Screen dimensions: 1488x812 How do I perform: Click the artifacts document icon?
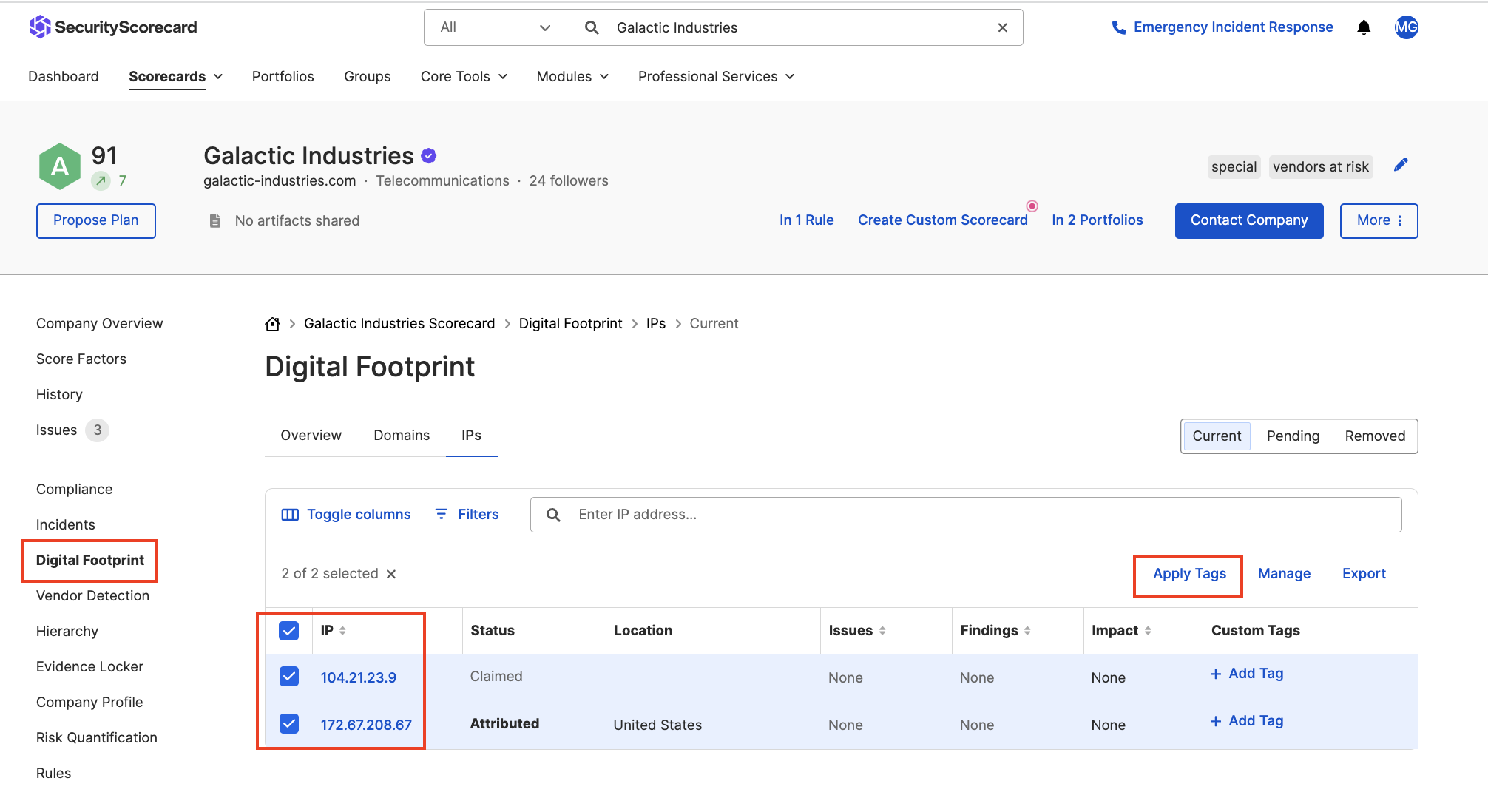(215, 220)
